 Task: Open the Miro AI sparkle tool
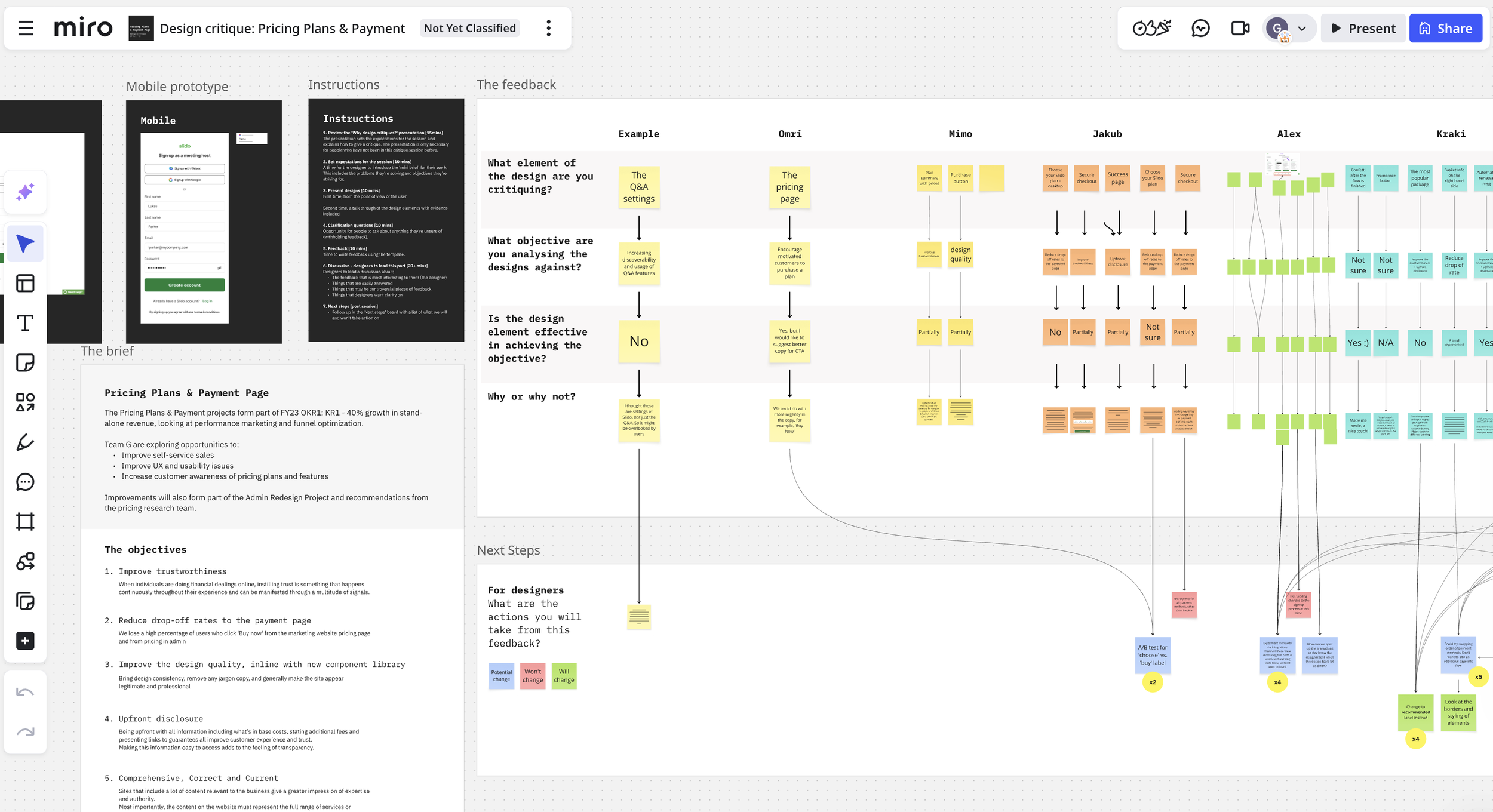pos(25,192)
